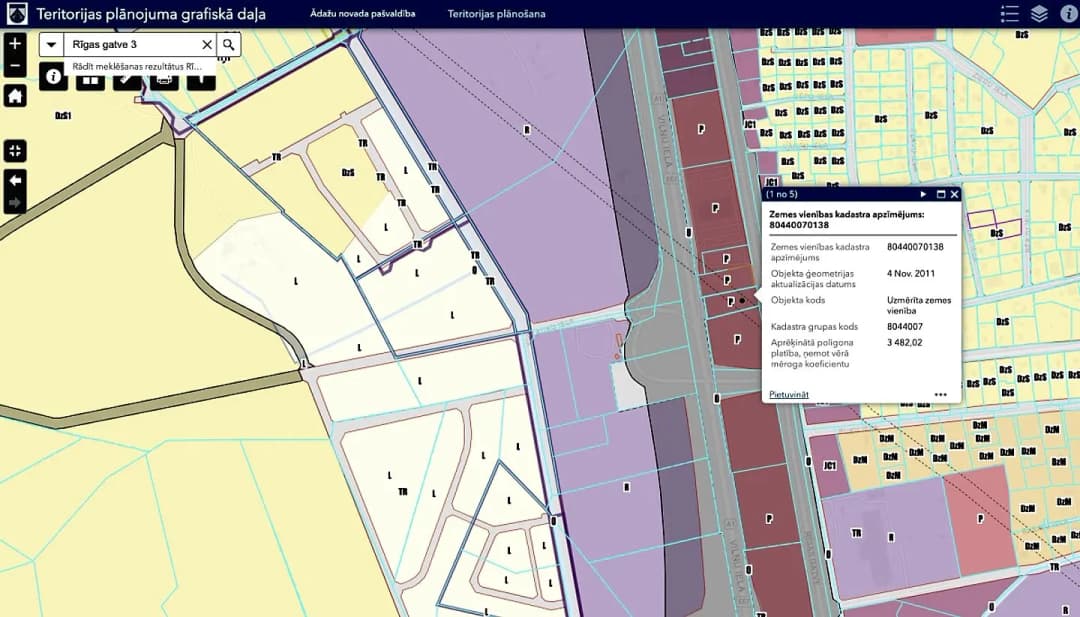Open the search source dropdown arrow
Screen dimensions: 1080x617
coord(51,45)
